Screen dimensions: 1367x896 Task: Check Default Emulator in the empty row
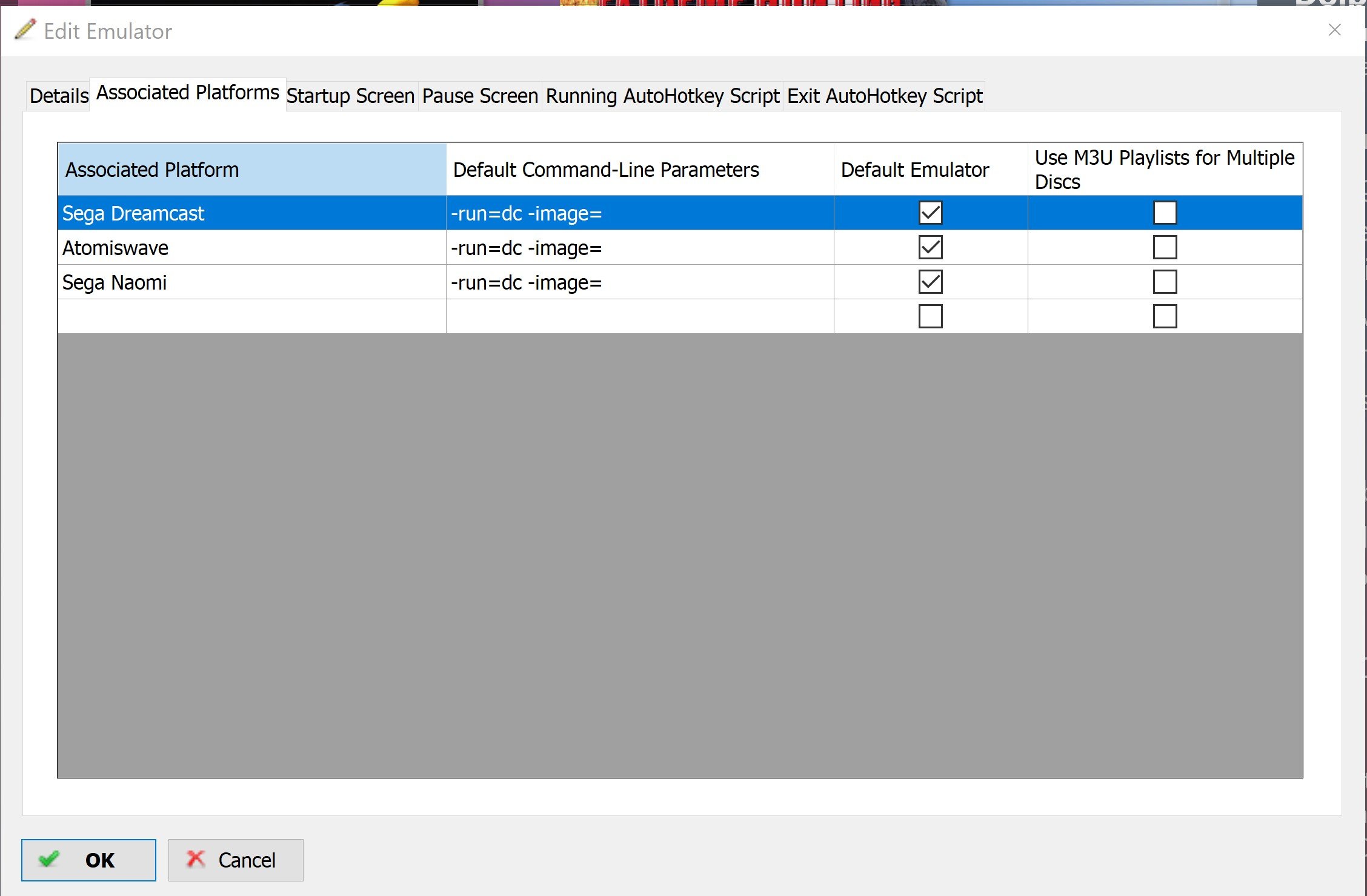(930, 316)
